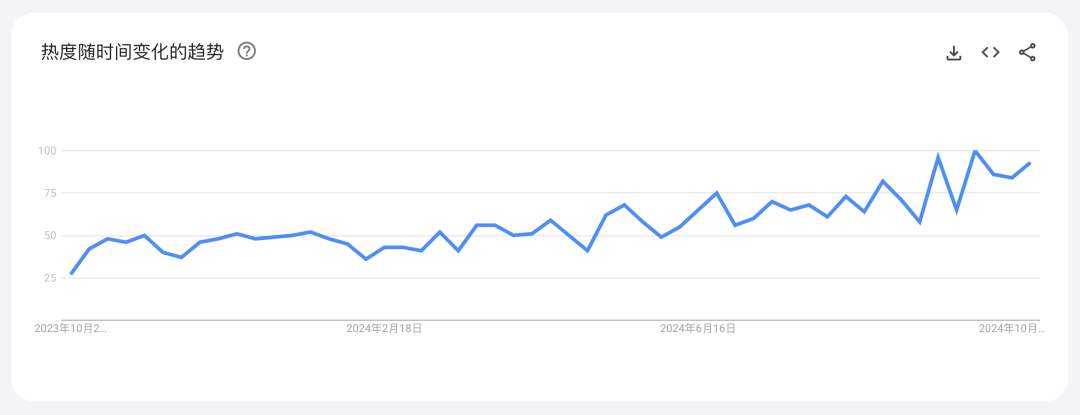Select the first data point of the line
The width and height of the screenshot is (1080, 415).
71,275
